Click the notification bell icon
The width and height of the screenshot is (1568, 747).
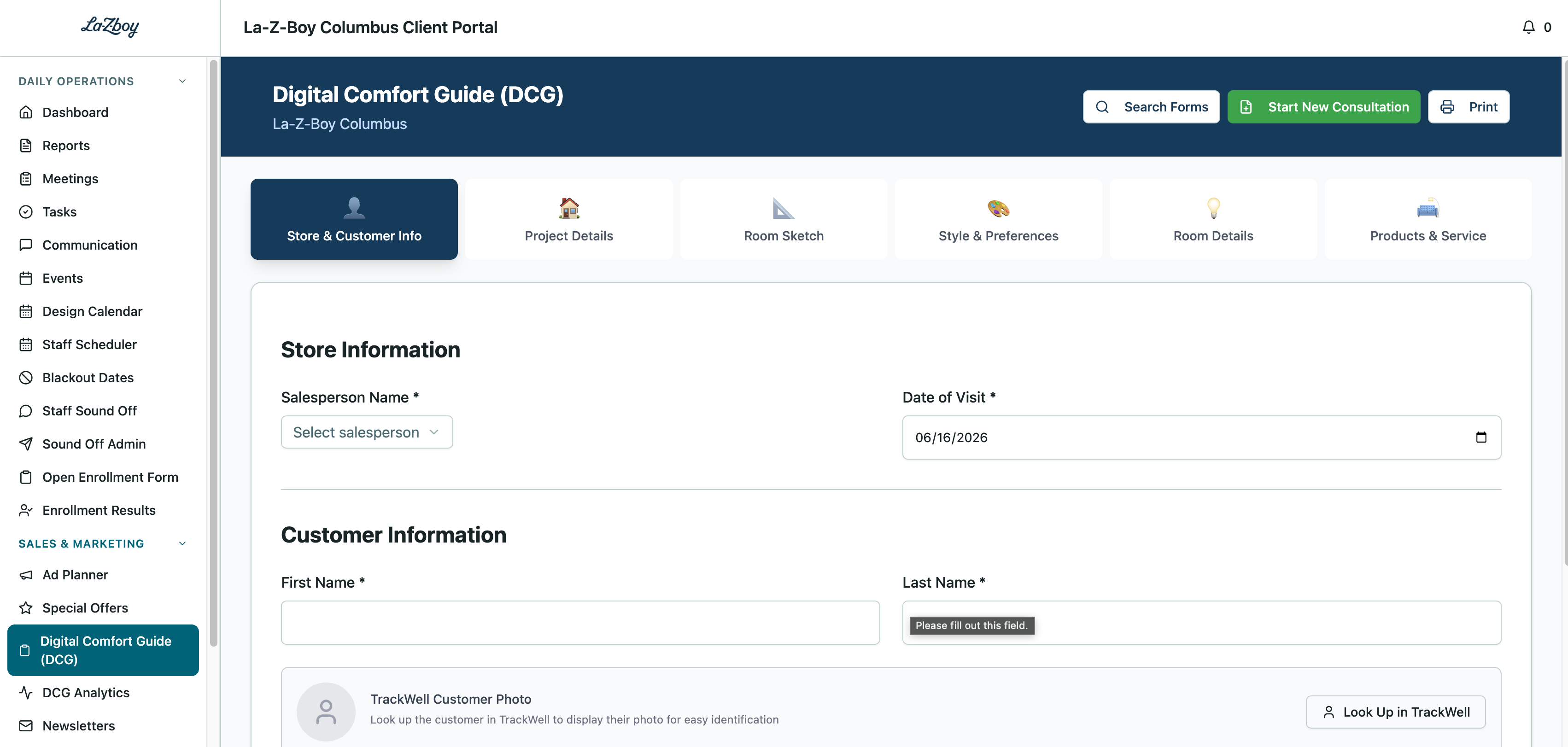(x=1528, y=27)
